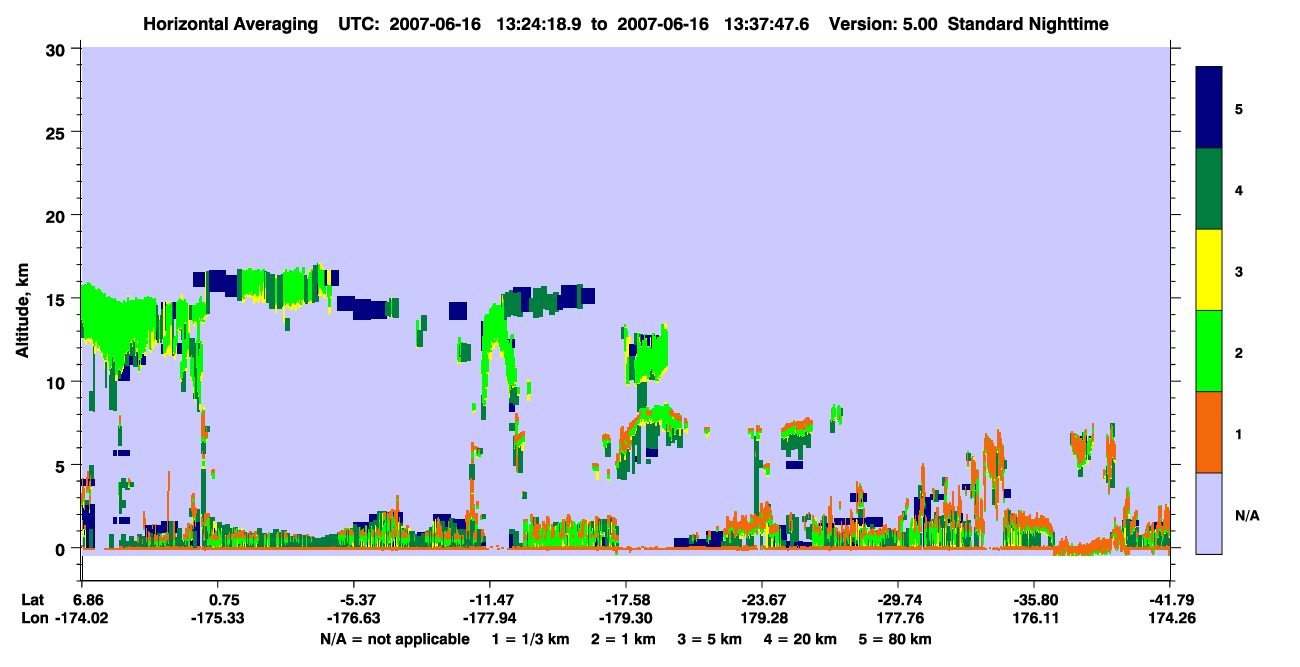This screenshot has height=667, width=1300.
Task: Click legend text 'N/A = not applicable'
Action: [x=394, y=638]
